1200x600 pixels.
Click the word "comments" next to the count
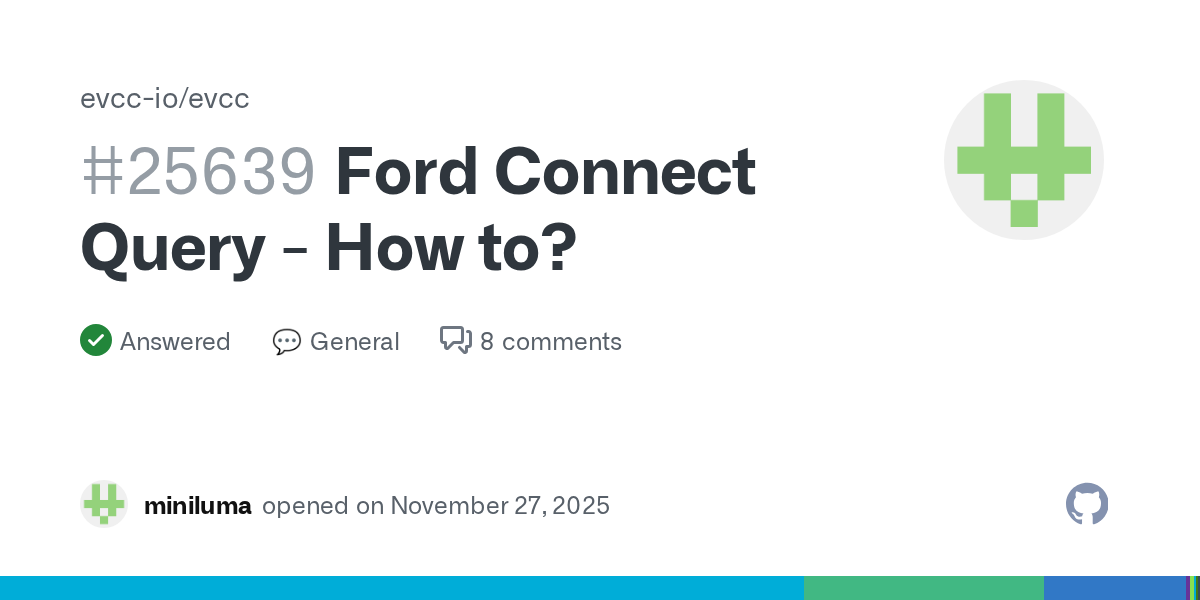(562, 342)
